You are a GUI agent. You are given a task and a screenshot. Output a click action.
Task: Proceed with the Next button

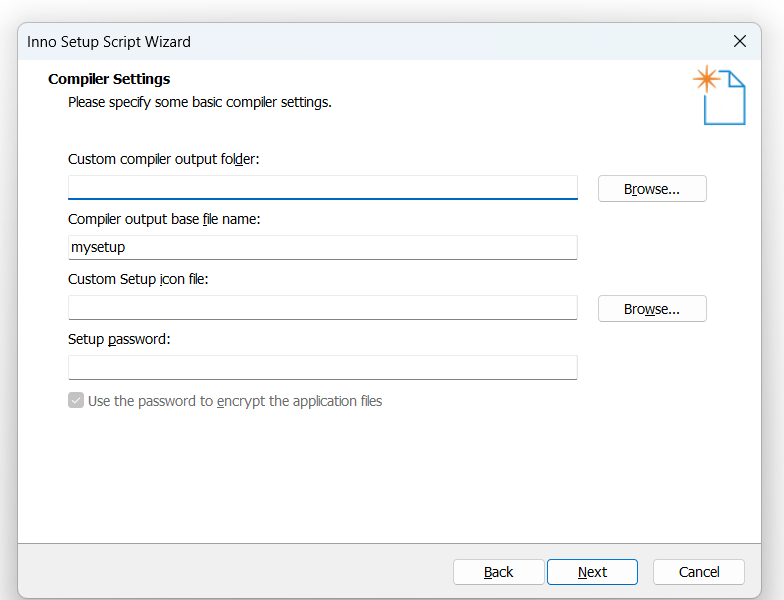[592, 572]
